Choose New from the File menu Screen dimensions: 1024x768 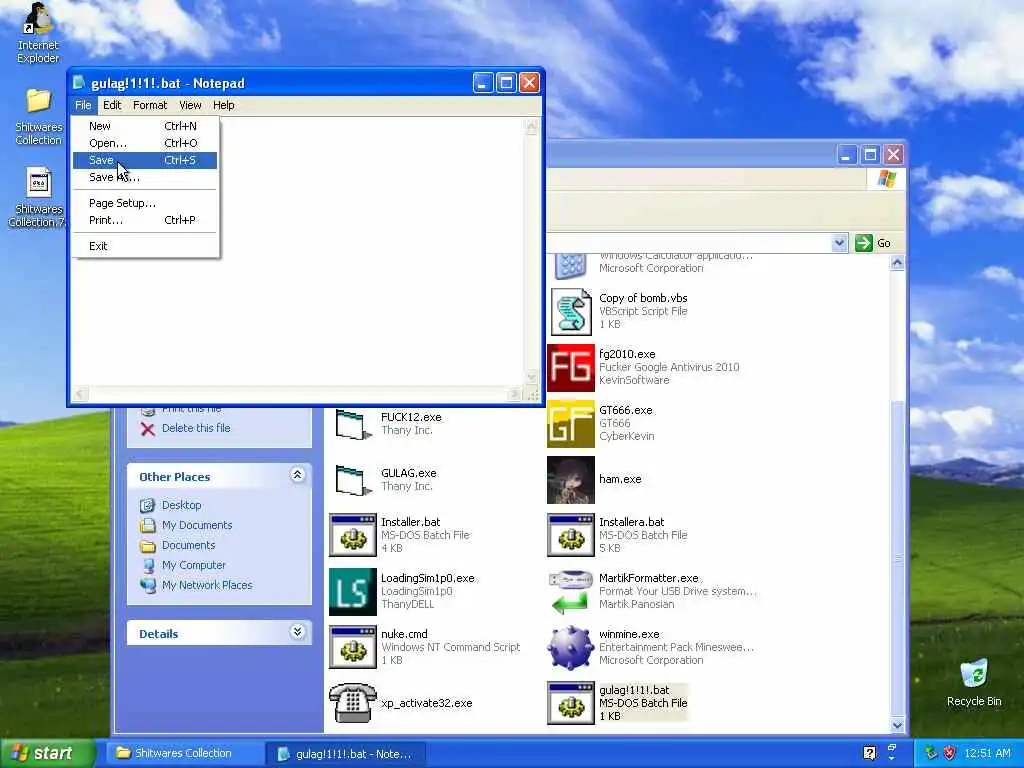(x=145, y=126)
